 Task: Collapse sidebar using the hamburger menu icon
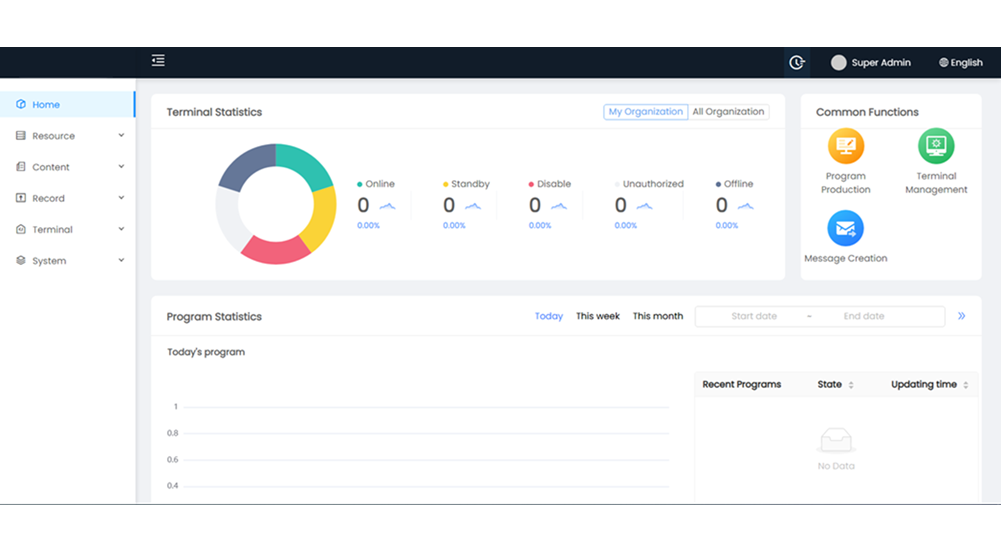[158, 61]
